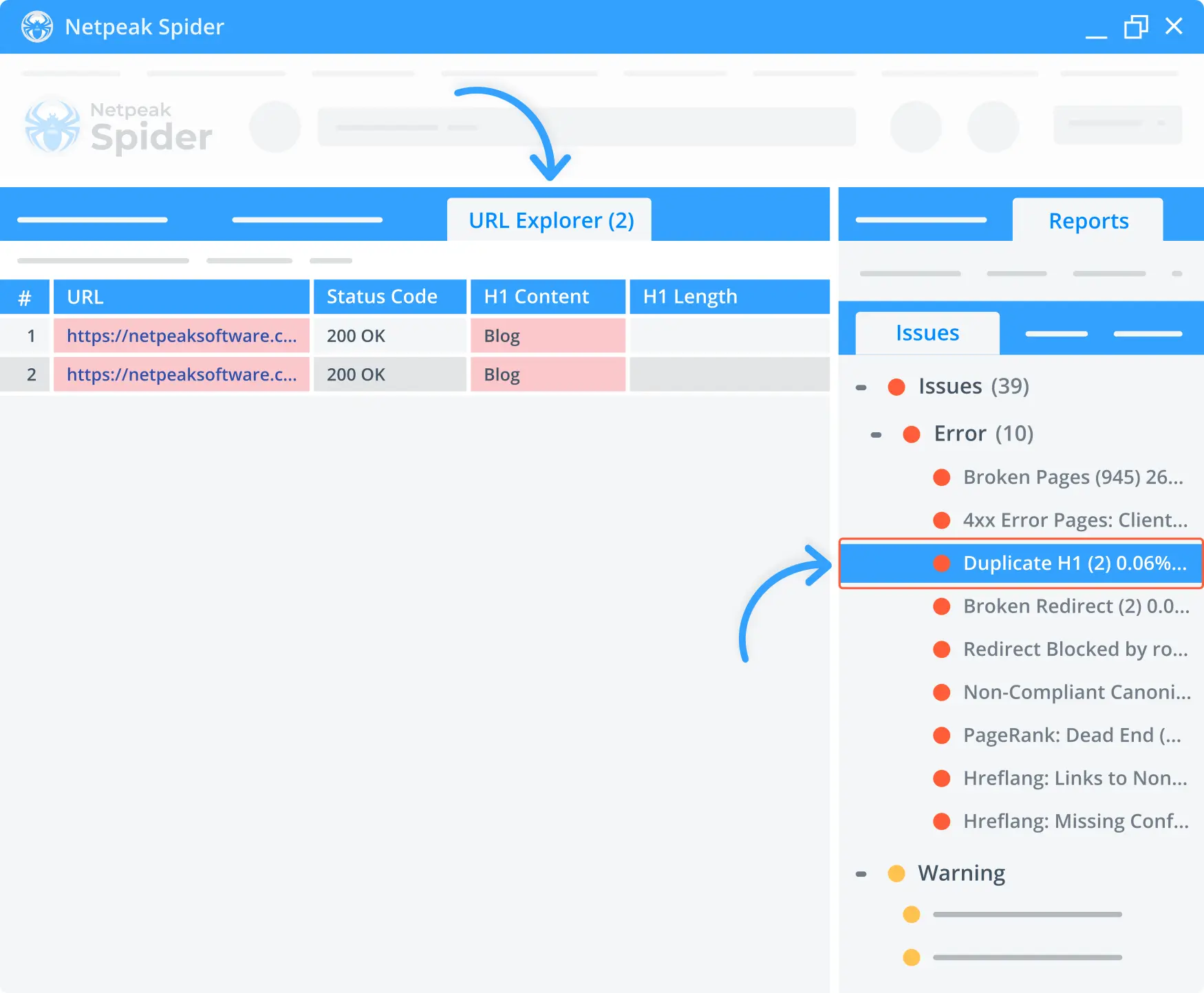Click the Warning label
Image resolution: width=1204 pixels, height=993 pixels.
tap(961, 873)
